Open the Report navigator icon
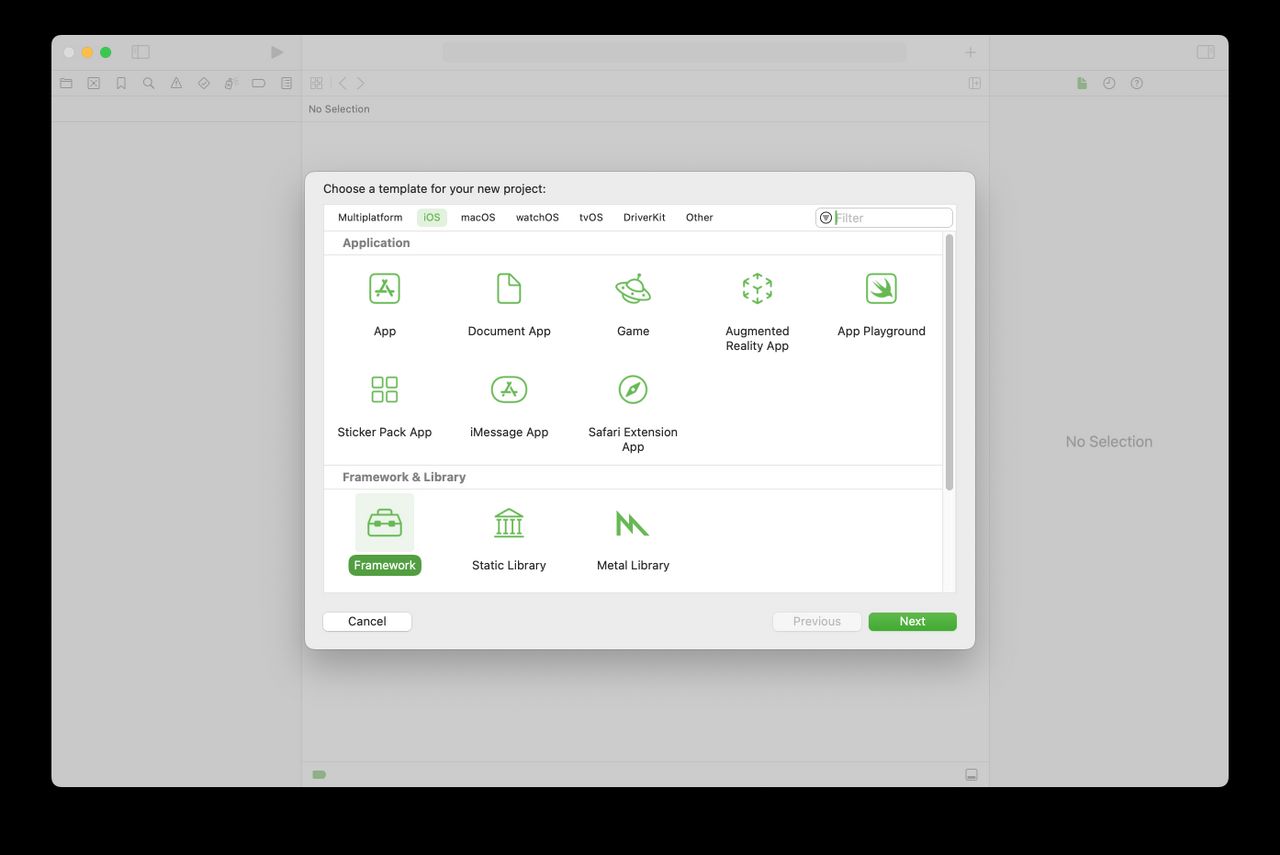The image size is (1280, 855). point(287,83)
